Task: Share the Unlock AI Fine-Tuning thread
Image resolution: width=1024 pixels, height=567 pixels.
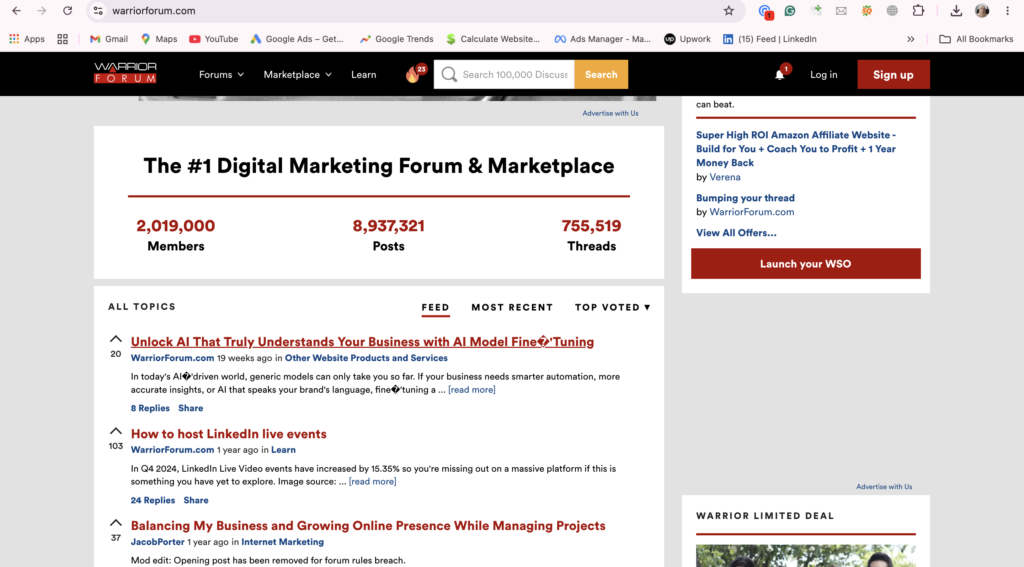Action: coord(191,408)
